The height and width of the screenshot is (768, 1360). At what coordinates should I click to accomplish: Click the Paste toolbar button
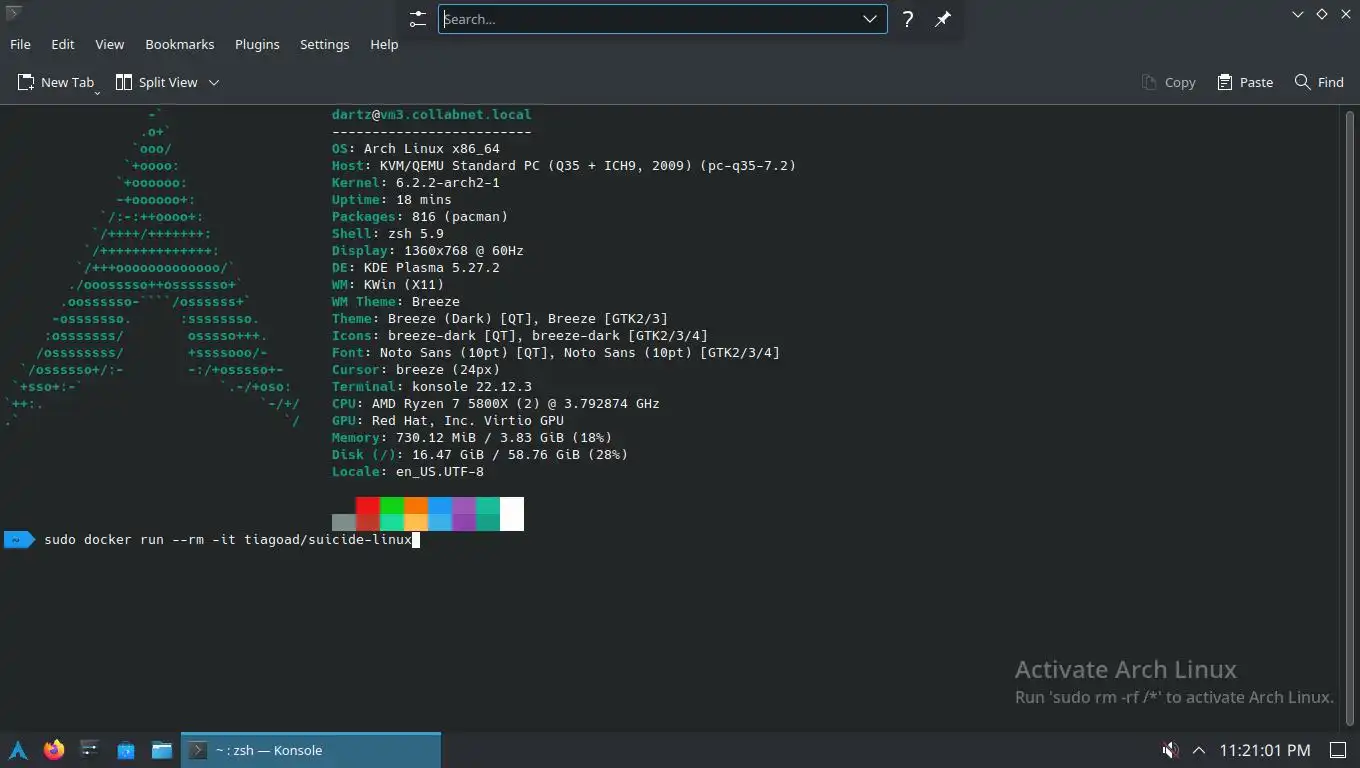click(1245, 82)
